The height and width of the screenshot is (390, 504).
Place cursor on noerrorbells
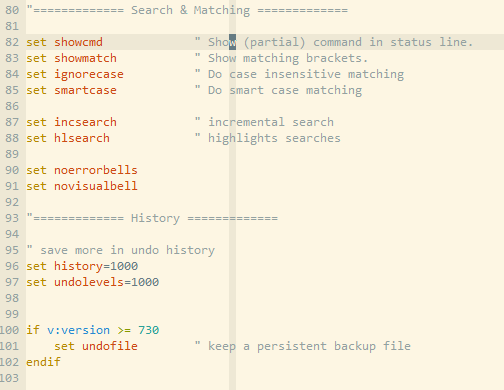(96, 170)
